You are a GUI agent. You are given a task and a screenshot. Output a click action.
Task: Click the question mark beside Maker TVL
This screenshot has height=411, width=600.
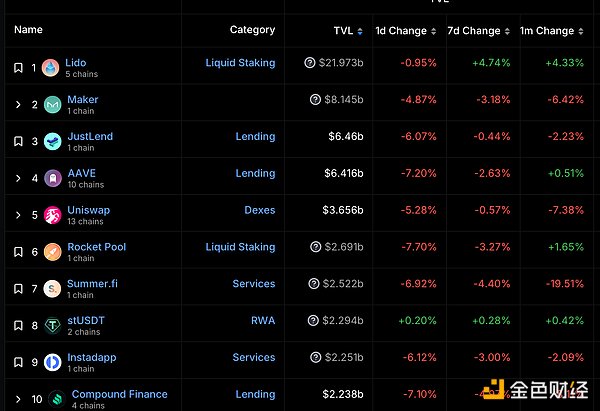point(317,100)
